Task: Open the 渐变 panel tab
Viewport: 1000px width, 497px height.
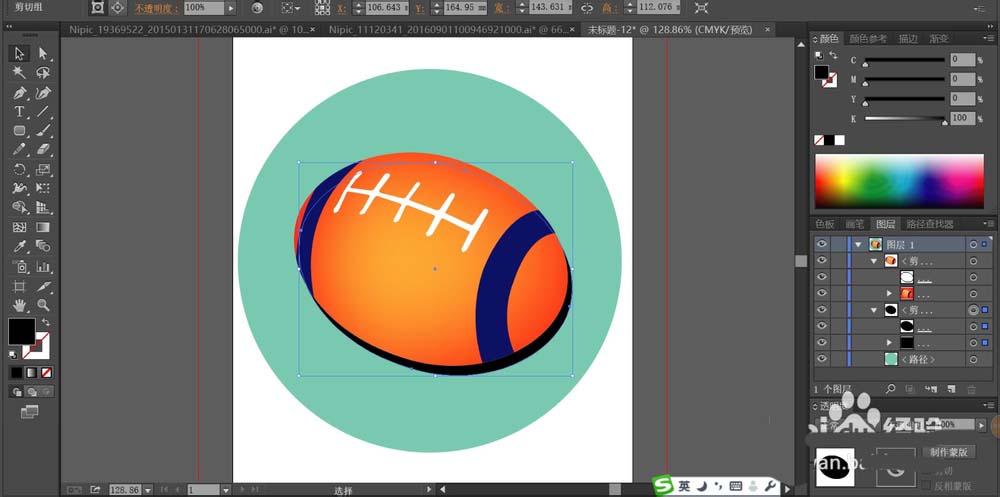Action: tap(941, 39)
